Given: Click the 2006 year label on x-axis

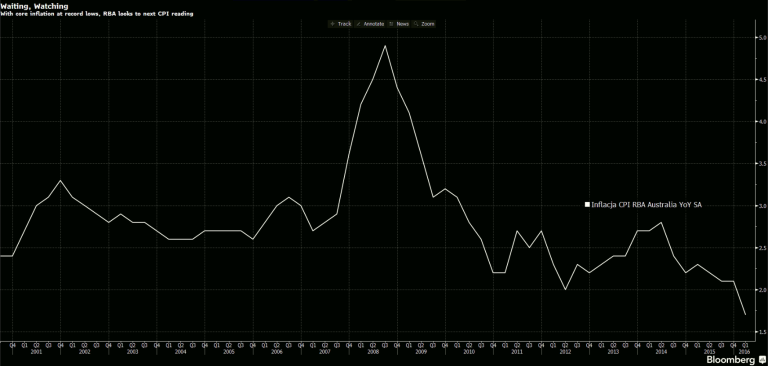Looking at the screenshot, I should tap(276, 351).
